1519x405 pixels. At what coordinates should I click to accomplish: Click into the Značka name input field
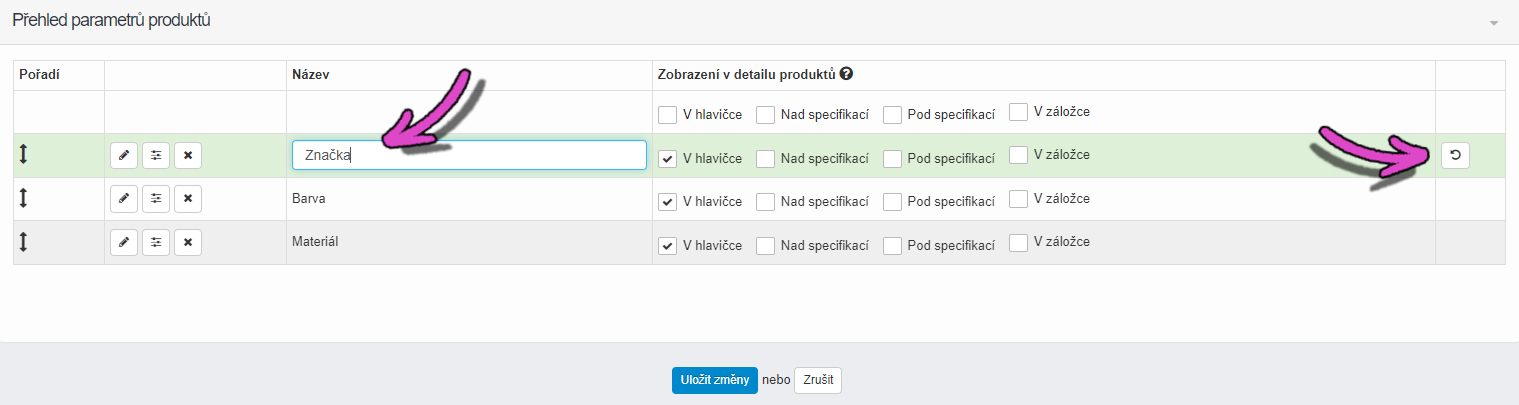pyautogui.click(x=469, y=155)
